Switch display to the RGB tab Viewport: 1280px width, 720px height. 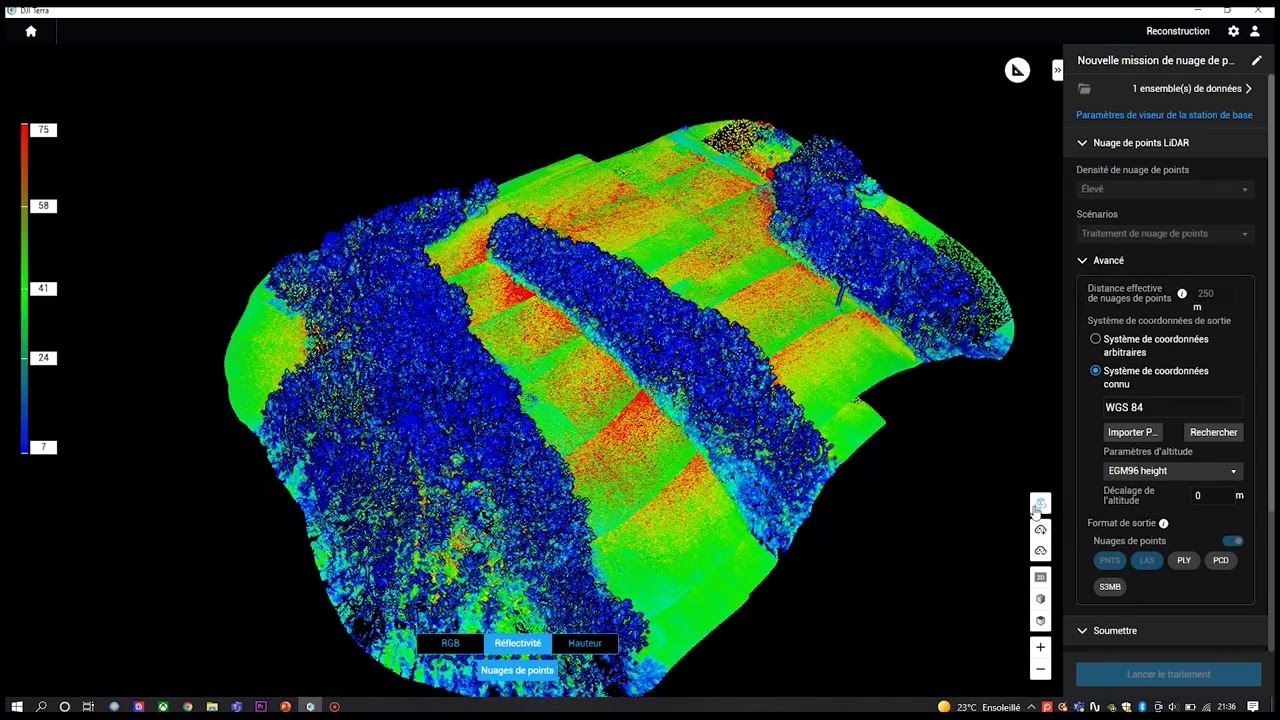[x=450, y=644]
